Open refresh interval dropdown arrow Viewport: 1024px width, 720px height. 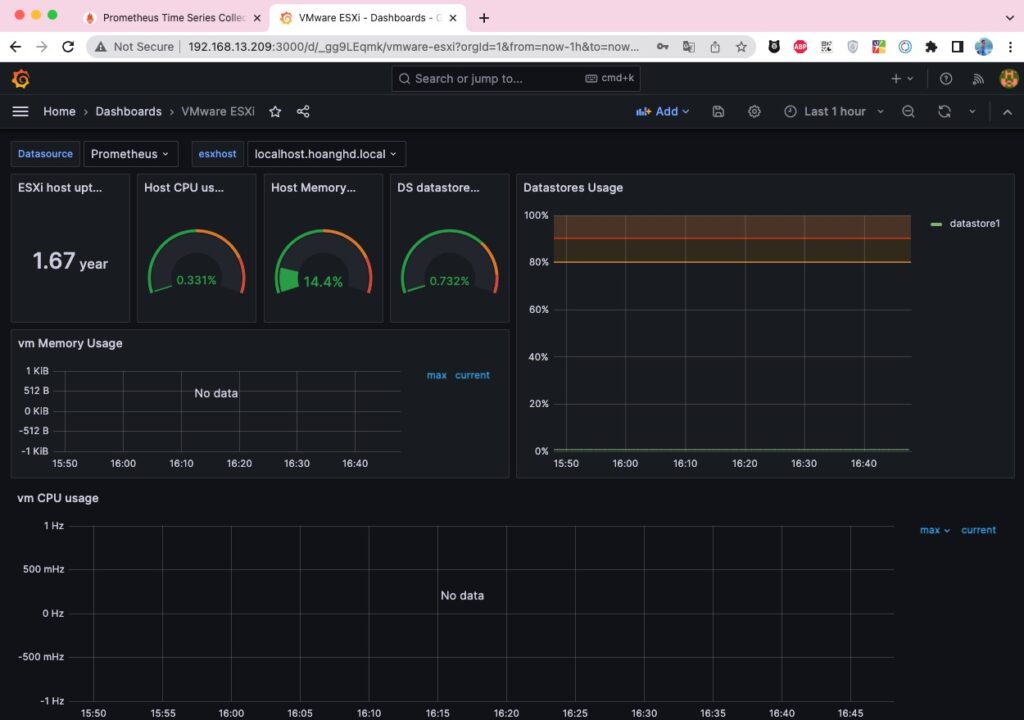point(972,112)
